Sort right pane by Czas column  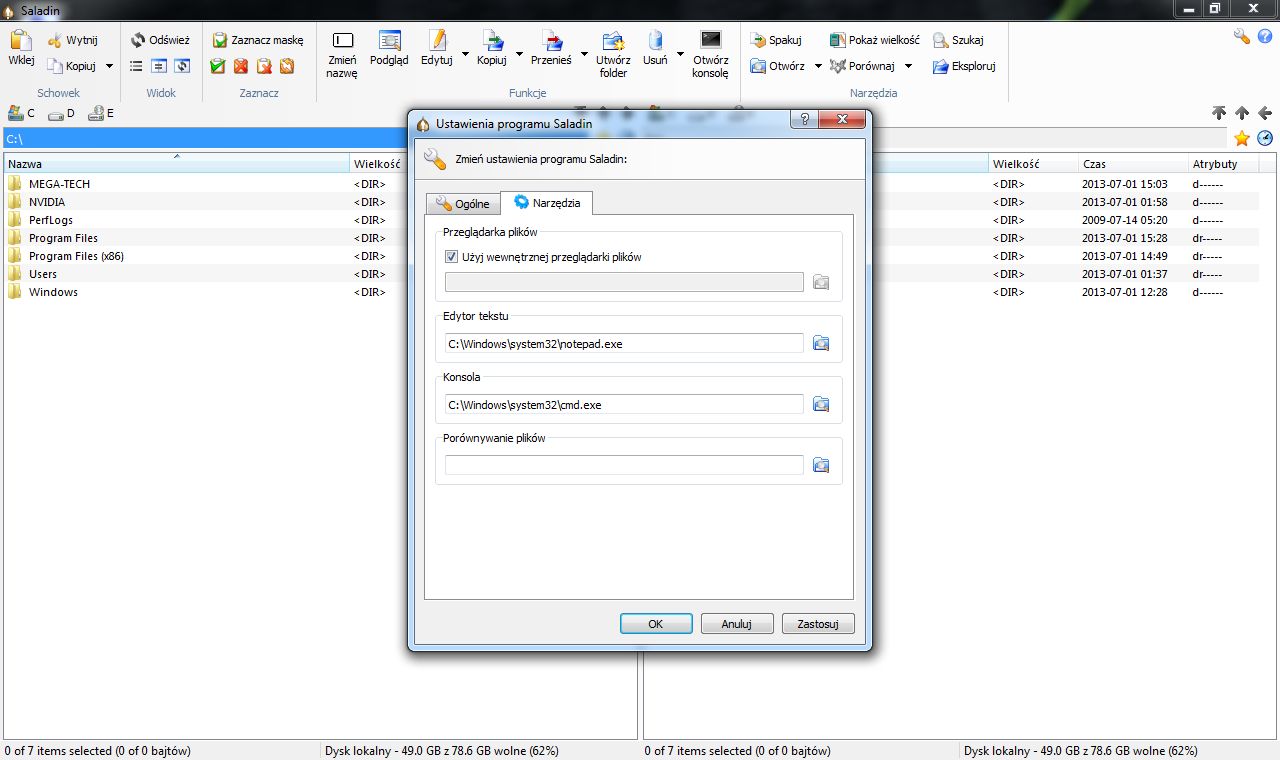1132,164
